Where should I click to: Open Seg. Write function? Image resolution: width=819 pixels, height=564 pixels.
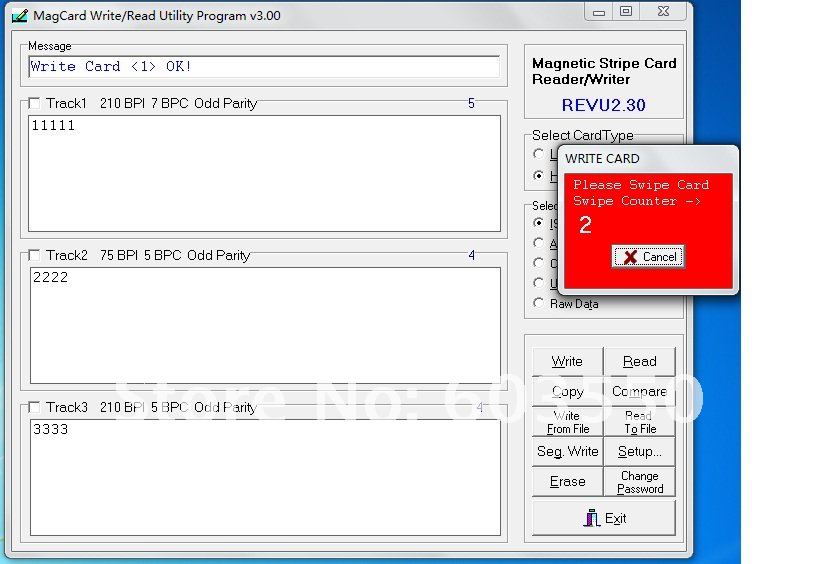(567, 451)
